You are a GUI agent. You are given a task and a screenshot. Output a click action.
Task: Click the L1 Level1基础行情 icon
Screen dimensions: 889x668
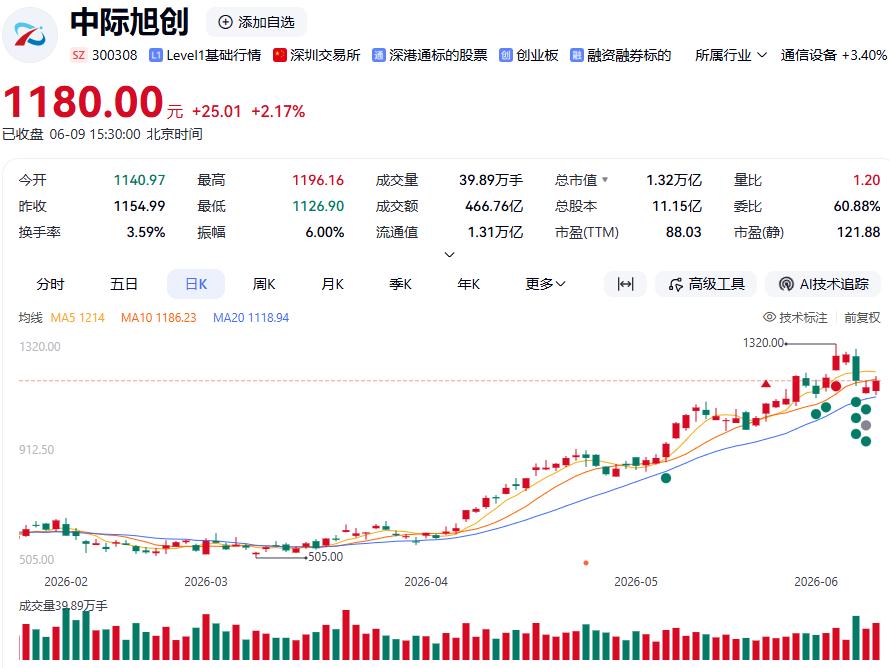(x=156, y=55)
